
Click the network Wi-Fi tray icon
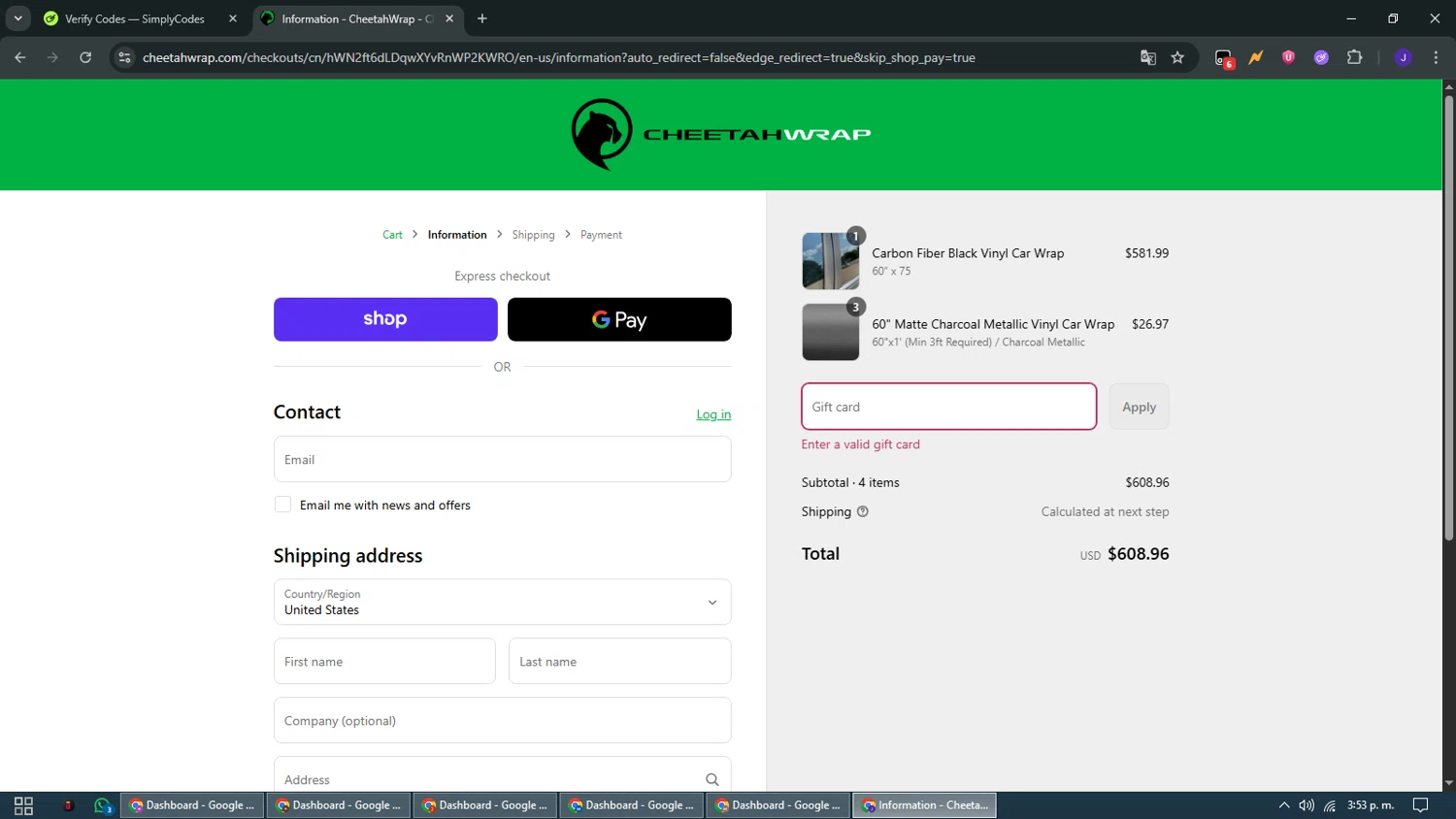(1330, 805)
